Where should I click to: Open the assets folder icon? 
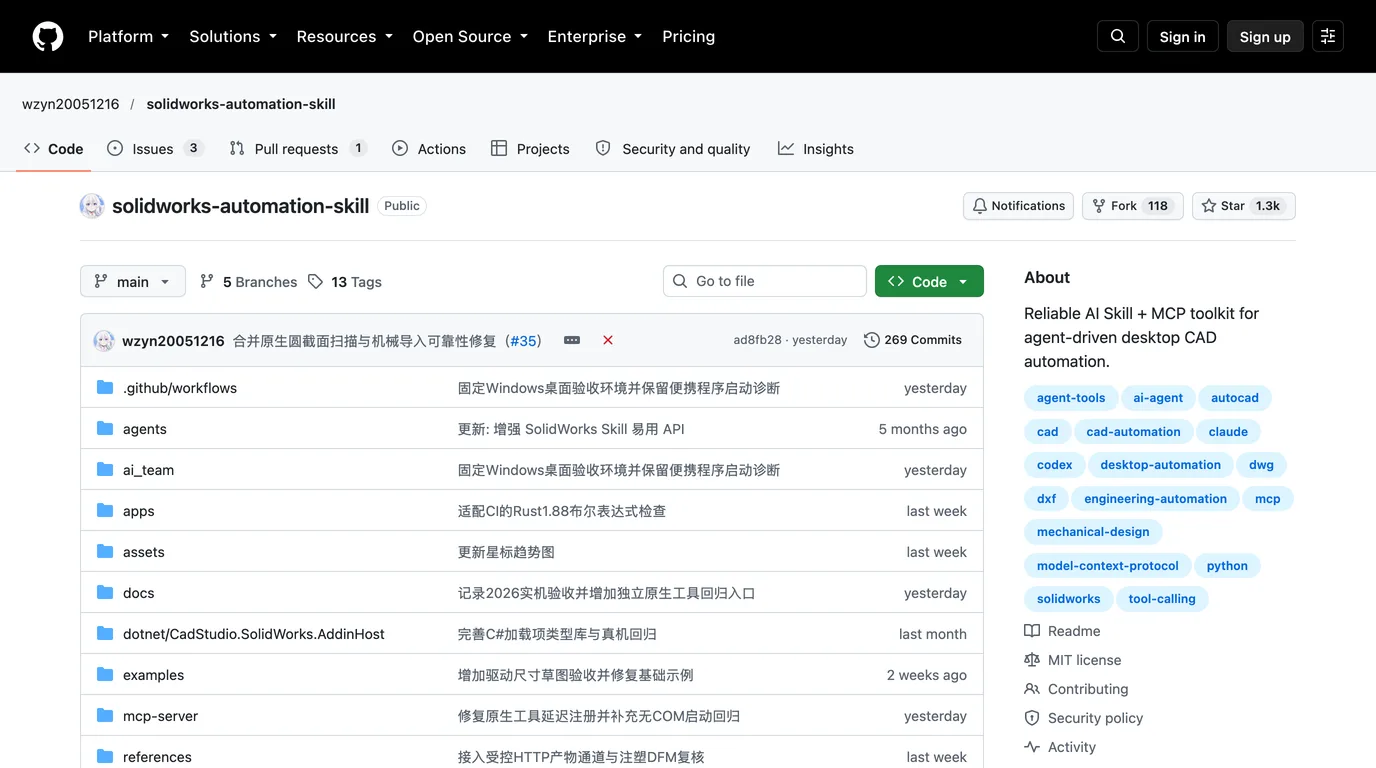point(105,552)
